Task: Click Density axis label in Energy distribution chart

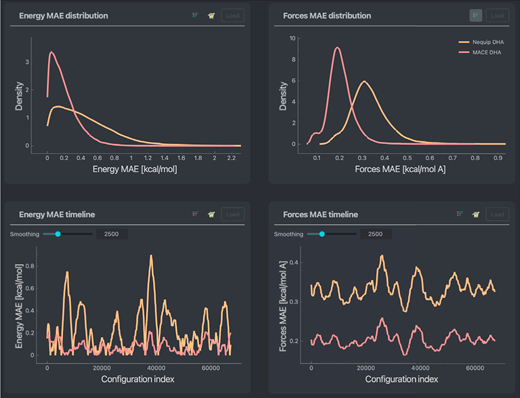Action: (x=19, y=96)
